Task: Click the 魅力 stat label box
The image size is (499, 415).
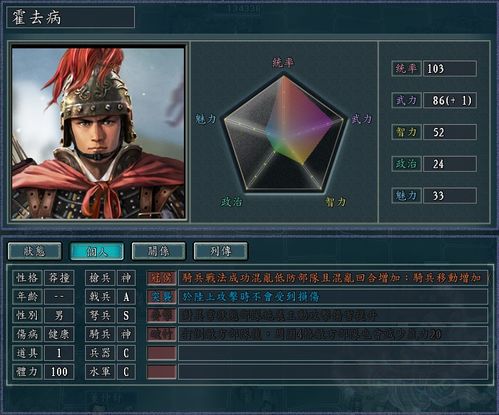Action: click(406, 195)
